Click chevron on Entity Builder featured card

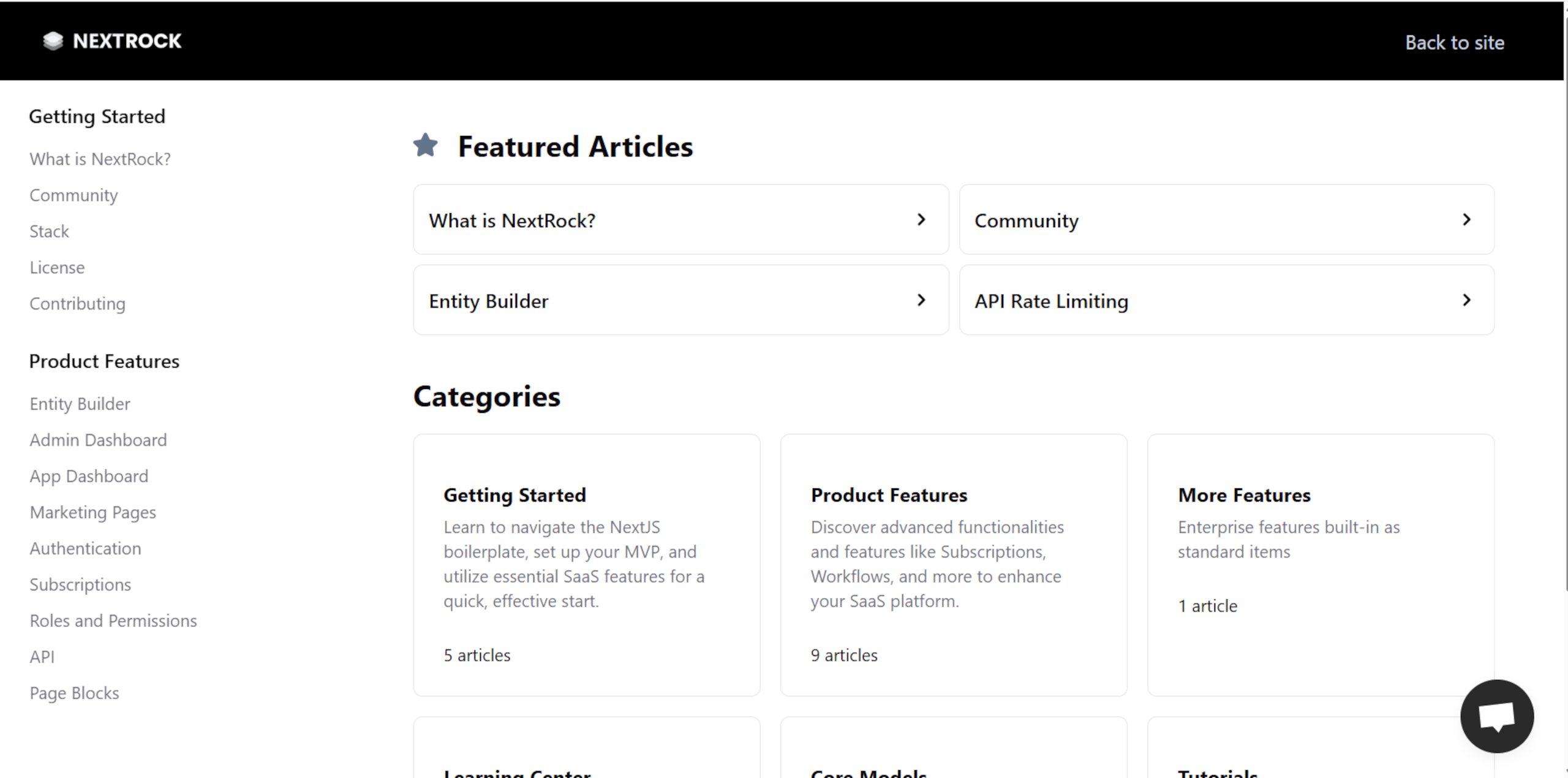click(x=921, y=300)
